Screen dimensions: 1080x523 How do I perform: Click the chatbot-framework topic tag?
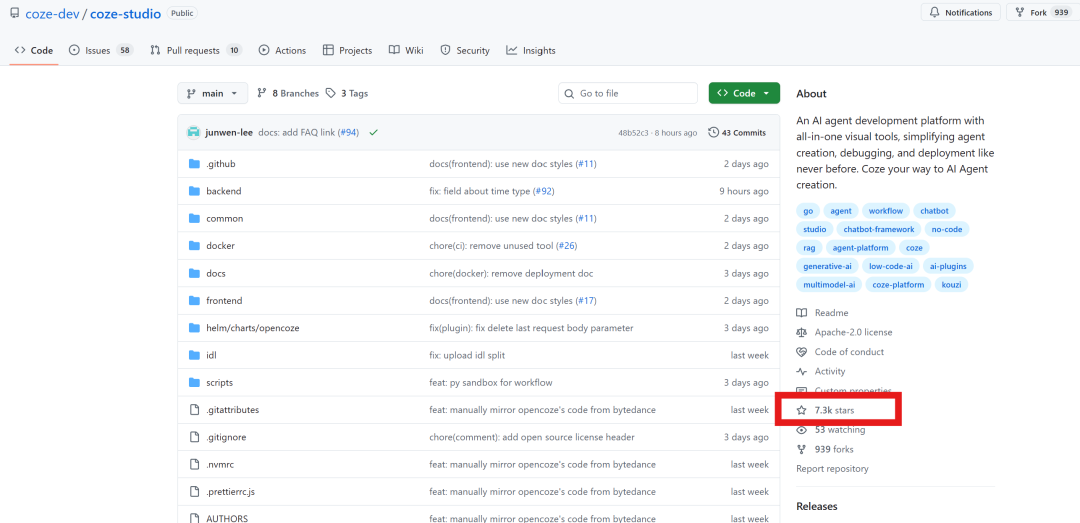[878, 229]
